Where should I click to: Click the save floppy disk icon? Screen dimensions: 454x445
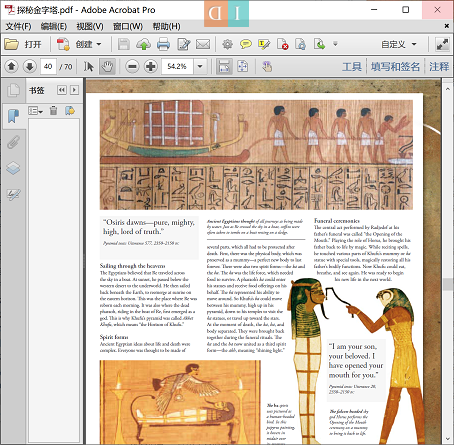(124, 44)
